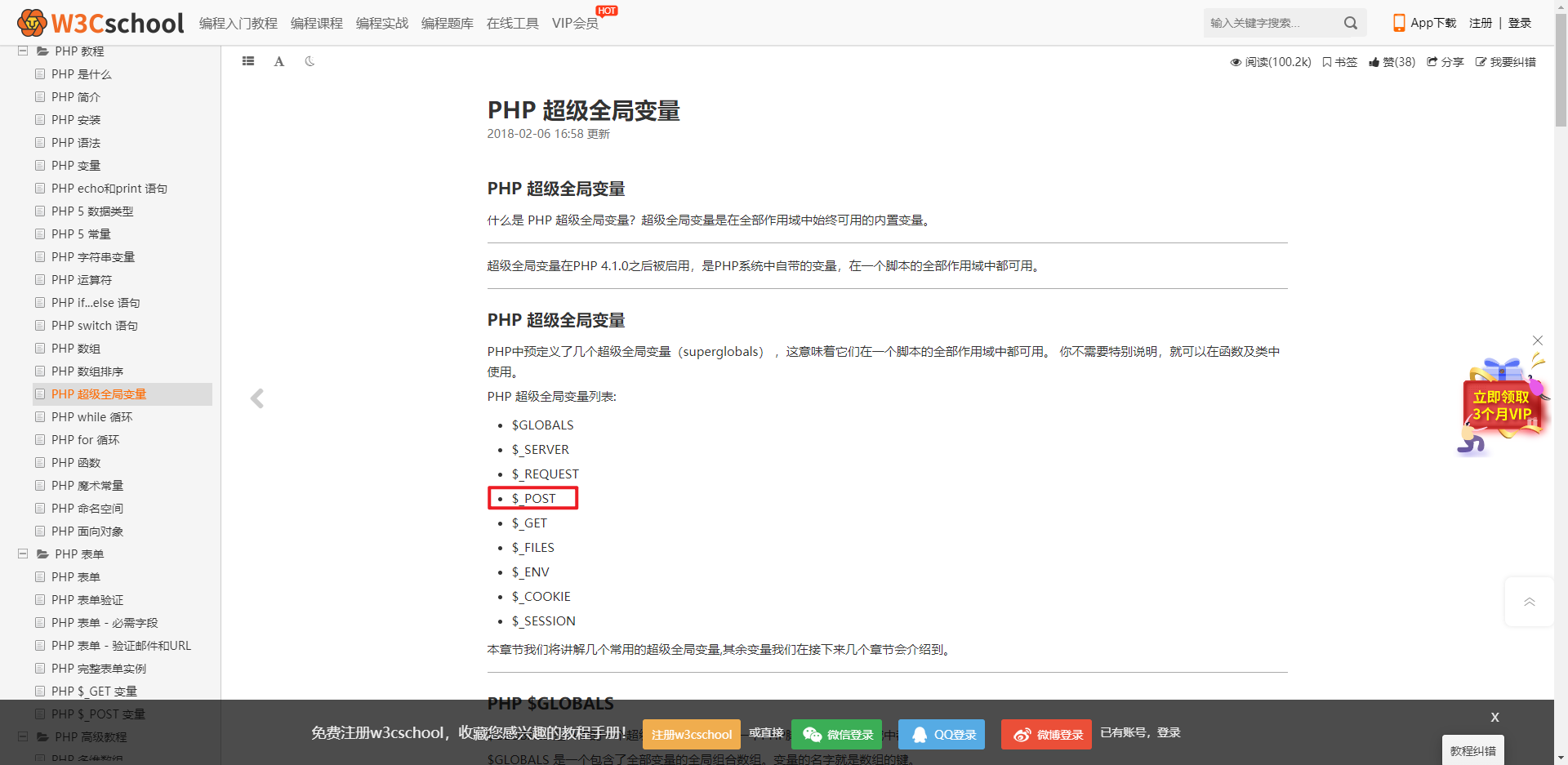
Task: Open PHP 数组排序 in sidebar
Action: [x=87, y=371]
